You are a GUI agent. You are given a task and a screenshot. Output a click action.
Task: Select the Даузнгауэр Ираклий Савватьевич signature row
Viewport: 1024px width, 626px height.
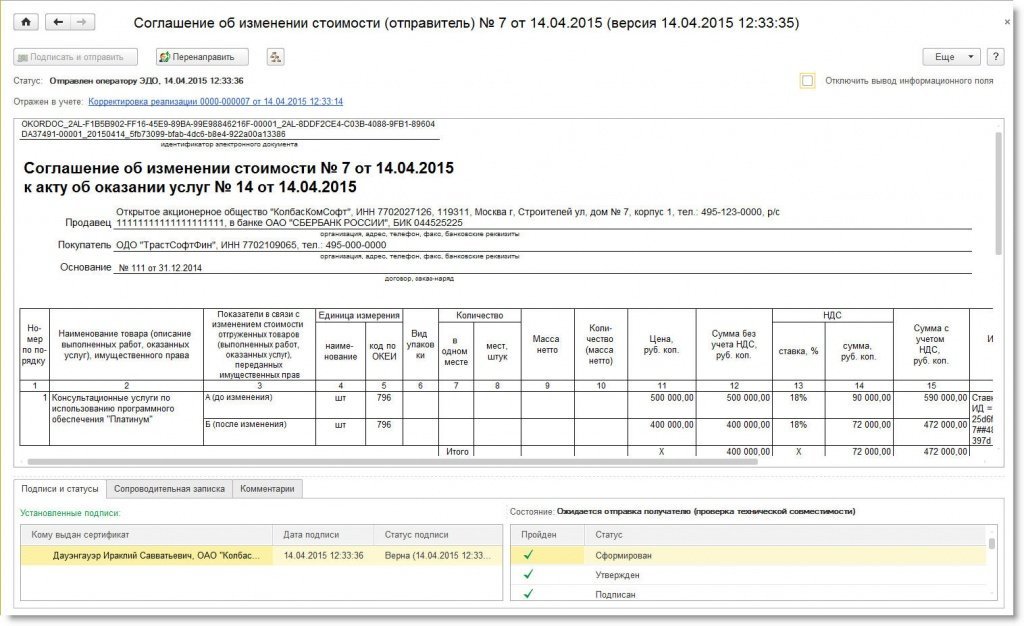click(150, 555)
